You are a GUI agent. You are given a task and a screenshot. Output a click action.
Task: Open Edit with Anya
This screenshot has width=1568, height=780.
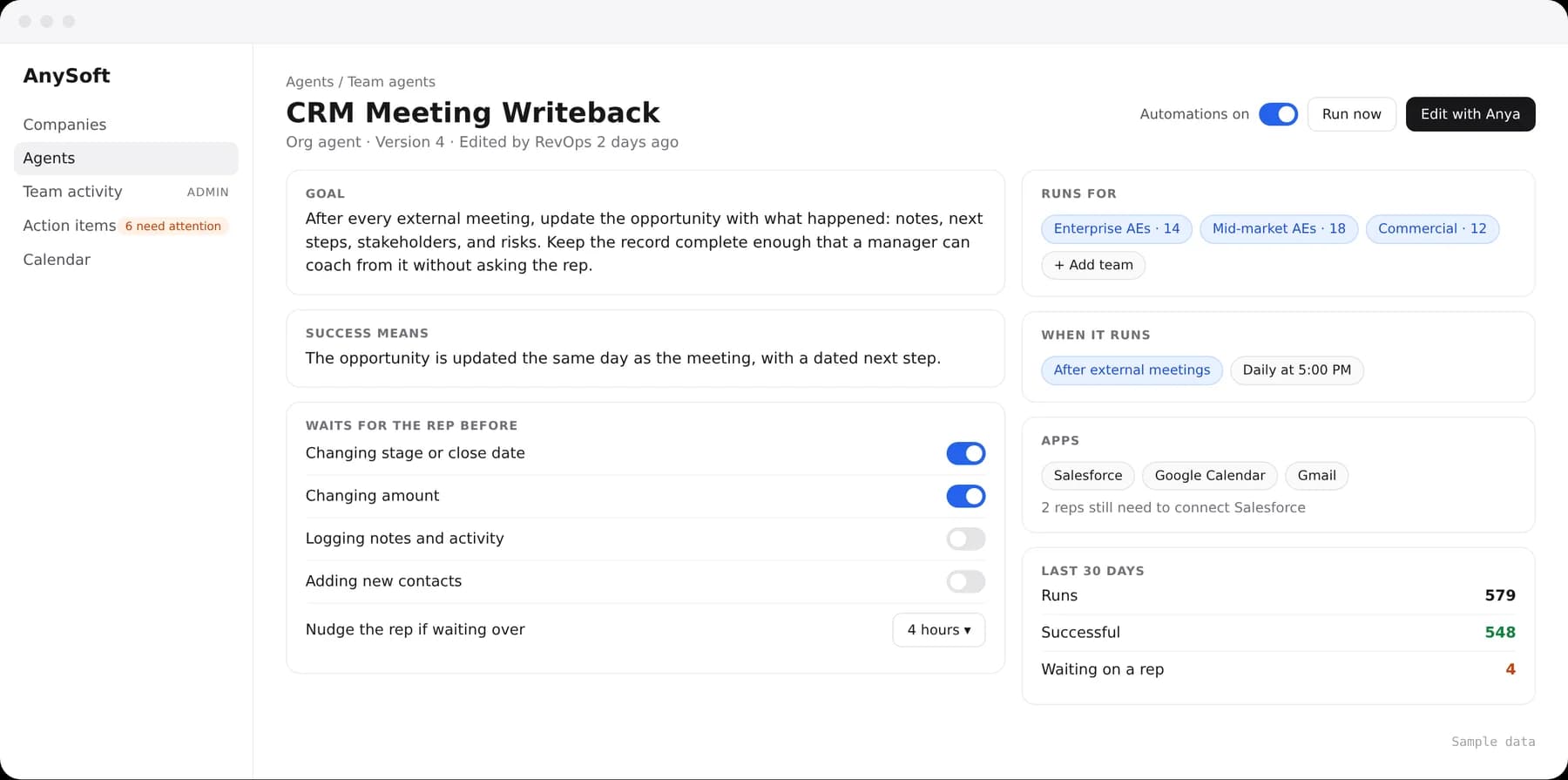coord(1470,114)
